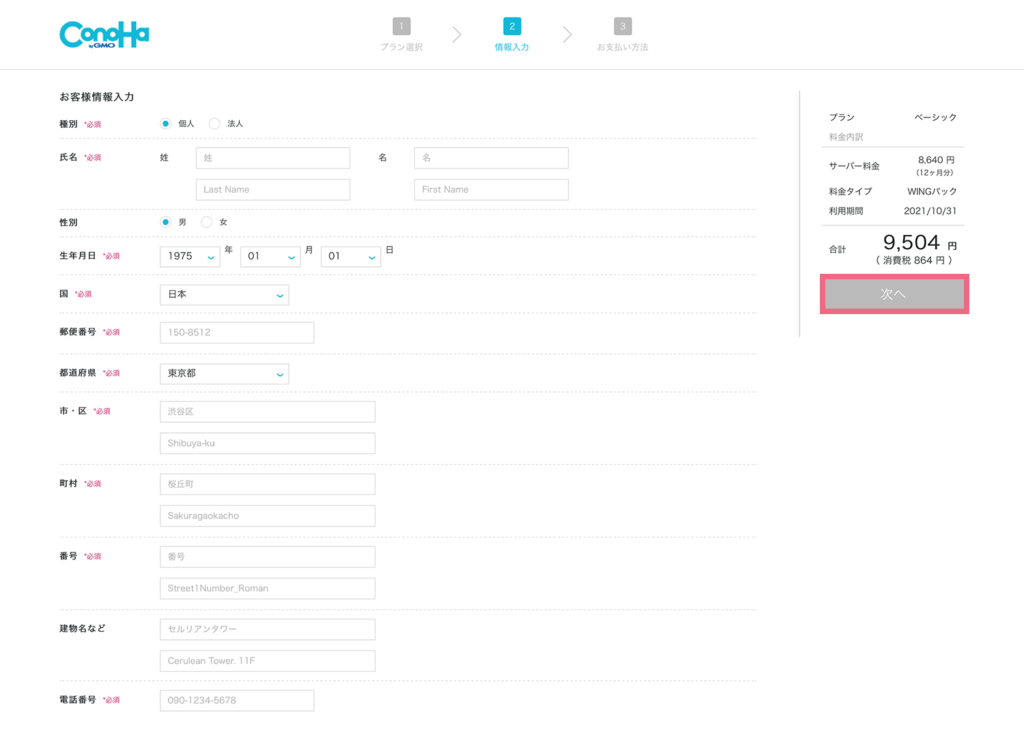The width and height of the screenshot is (1024, 743).
Task: Select 法人 account type
Action: [x=214, y=123]
